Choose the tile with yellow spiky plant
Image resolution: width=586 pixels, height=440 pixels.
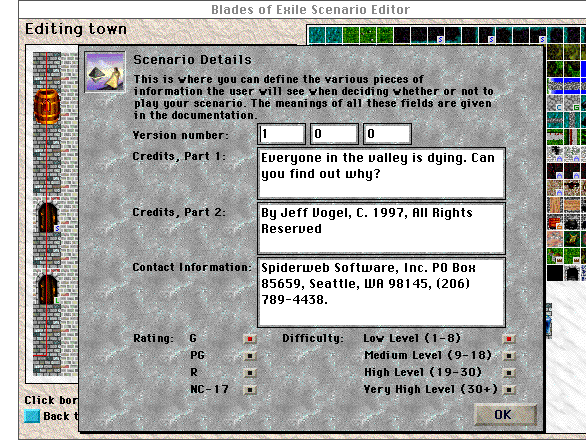point(572,239)
